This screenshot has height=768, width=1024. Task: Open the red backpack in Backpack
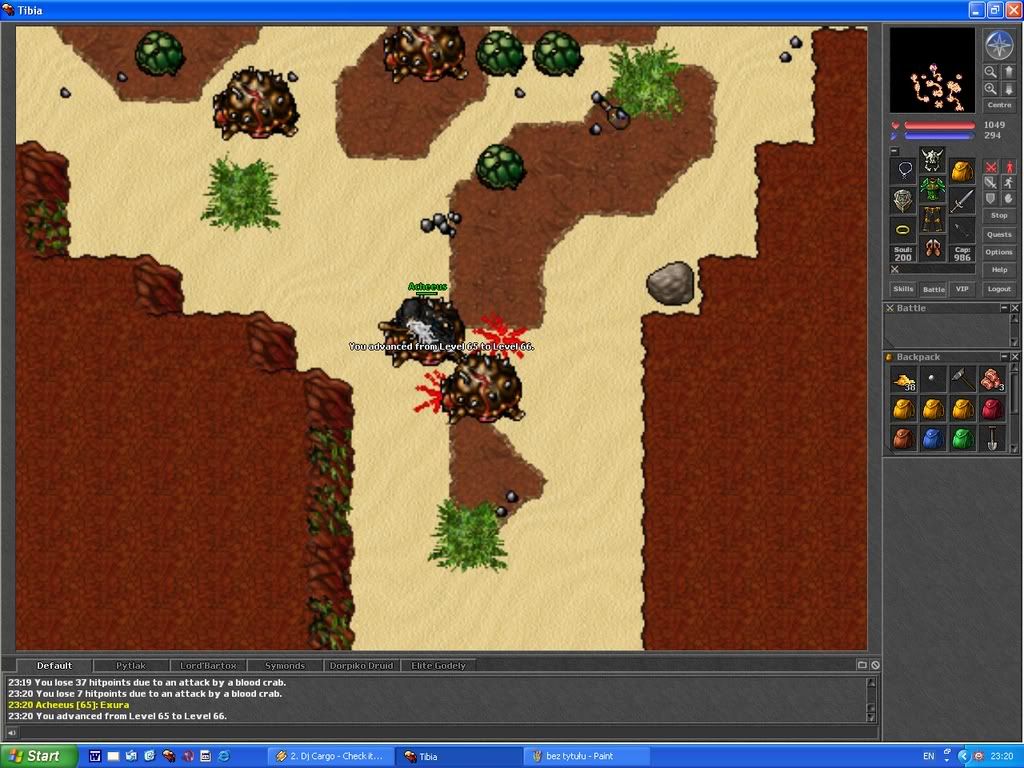992,409
